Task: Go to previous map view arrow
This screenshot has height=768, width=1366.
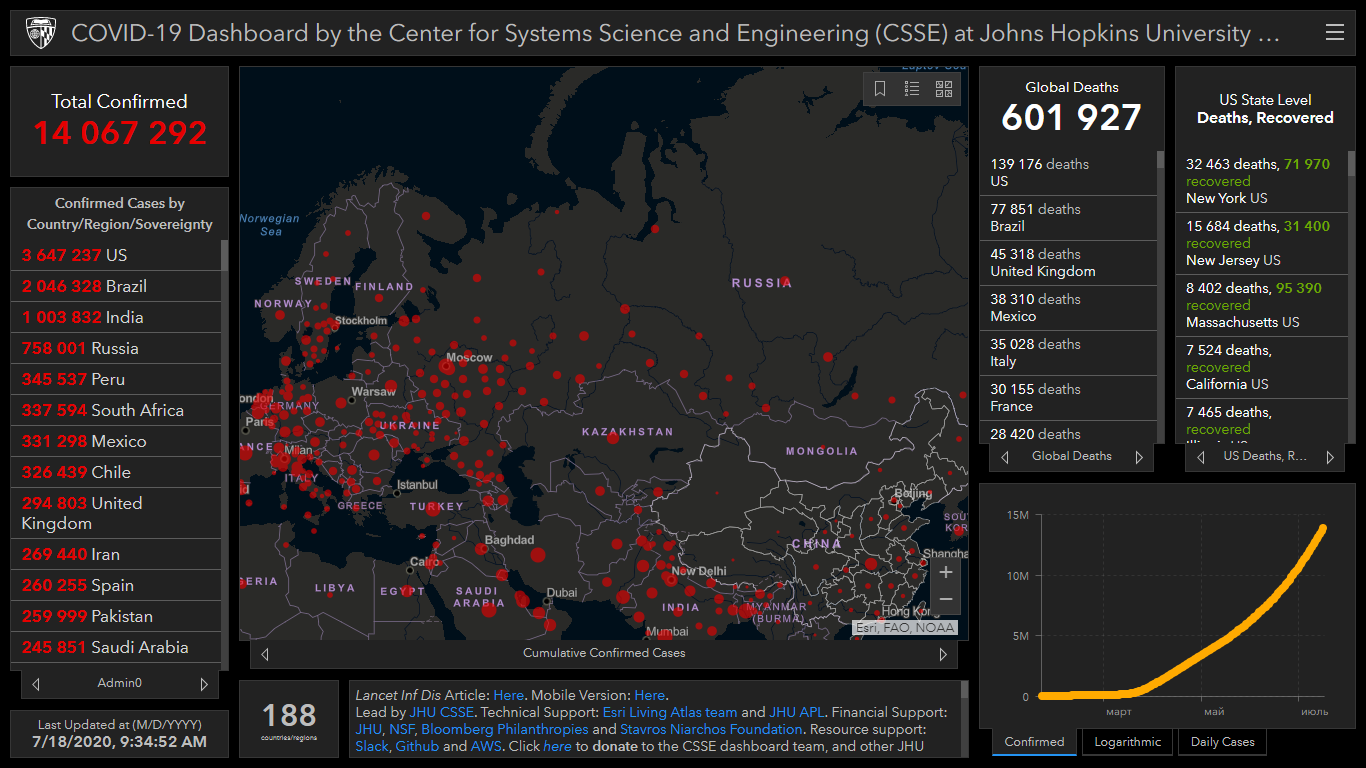Action: point(265,654)
